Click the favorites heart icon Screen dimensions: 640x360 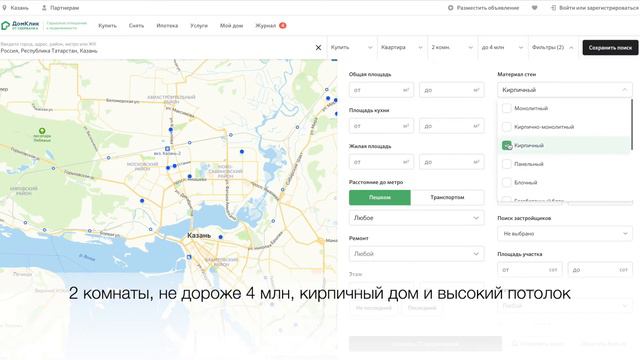click(534, 8)
